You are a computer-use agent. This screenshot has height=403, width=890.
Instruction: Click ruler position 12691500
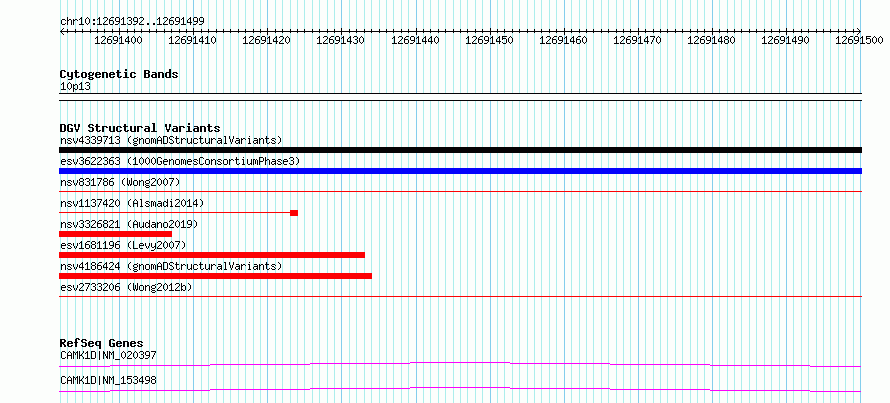pyautogui.click(x=859, y=40)
